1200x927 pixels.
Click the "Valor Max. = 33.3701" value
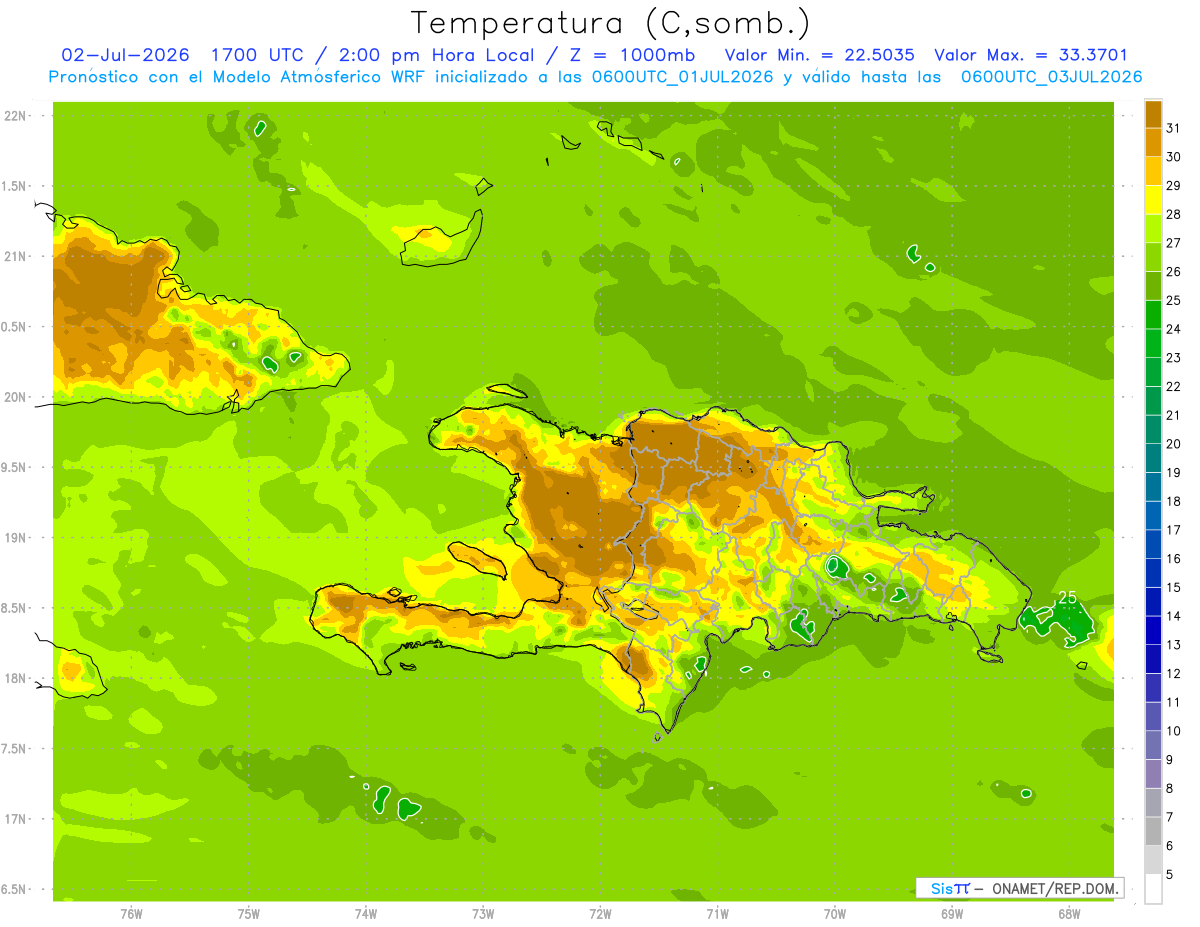pos(1031,55)
